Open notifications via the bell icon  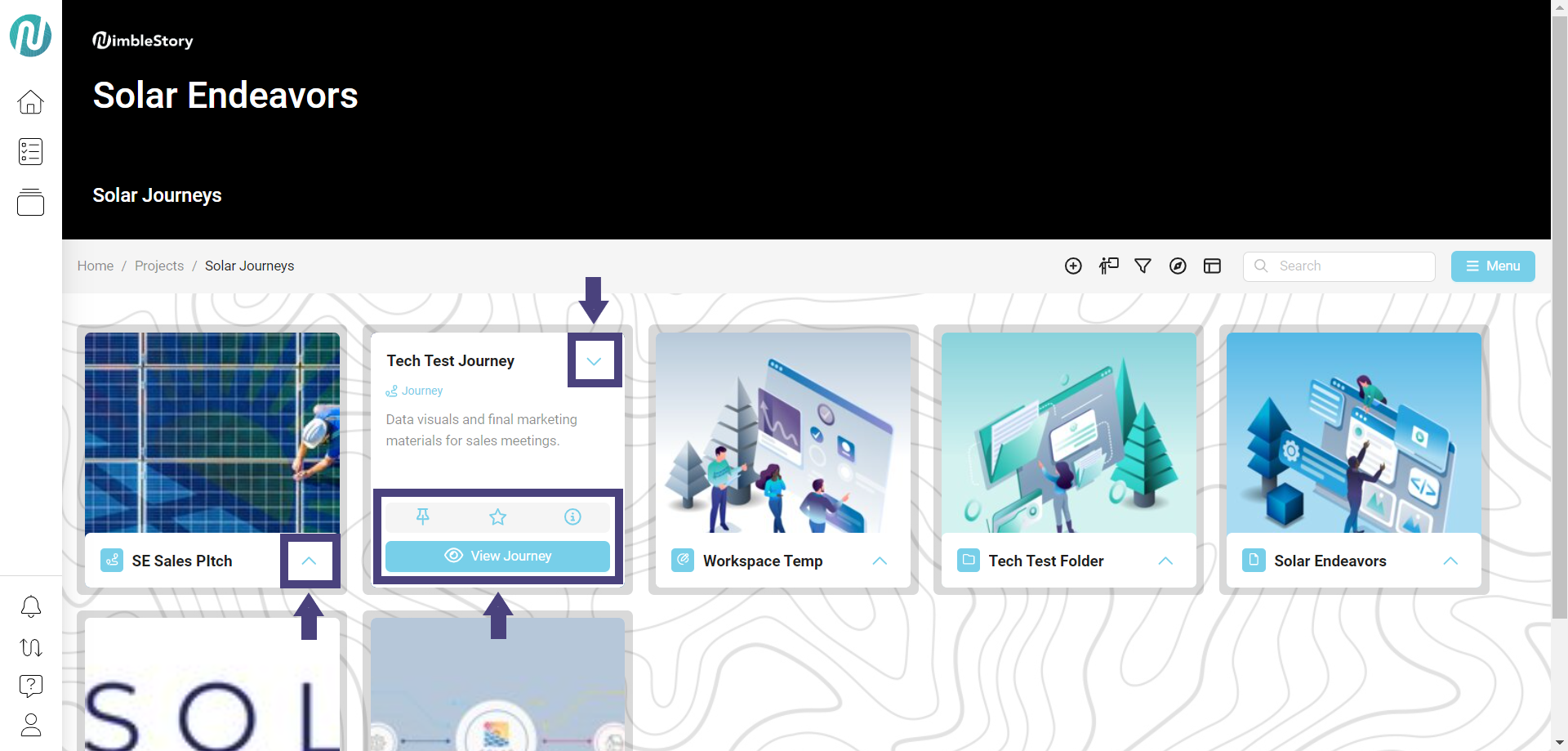pyautogui.click(x=30, y=606)
